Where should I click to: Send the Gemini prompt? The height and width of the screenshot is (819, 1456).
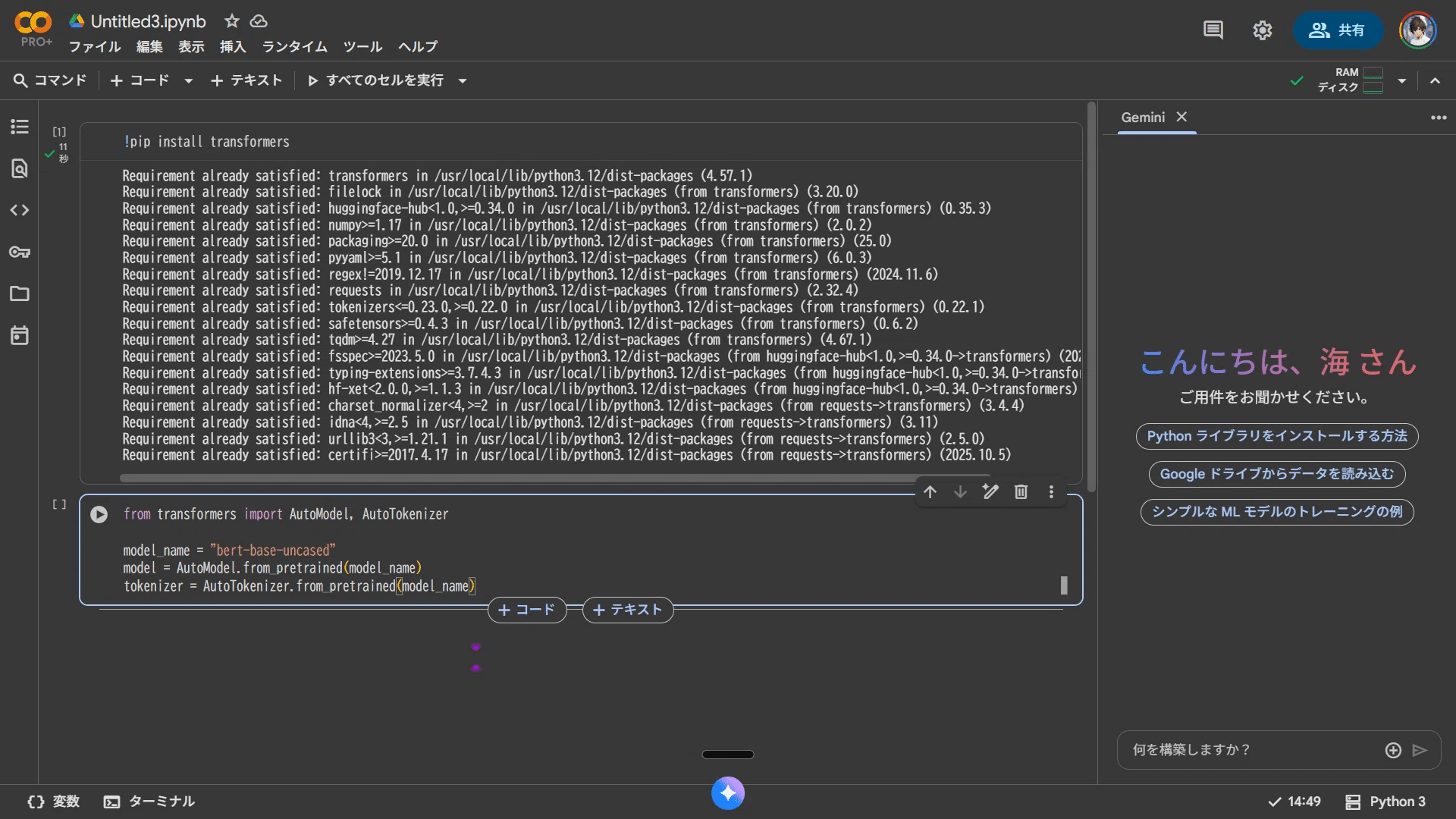1420,750
